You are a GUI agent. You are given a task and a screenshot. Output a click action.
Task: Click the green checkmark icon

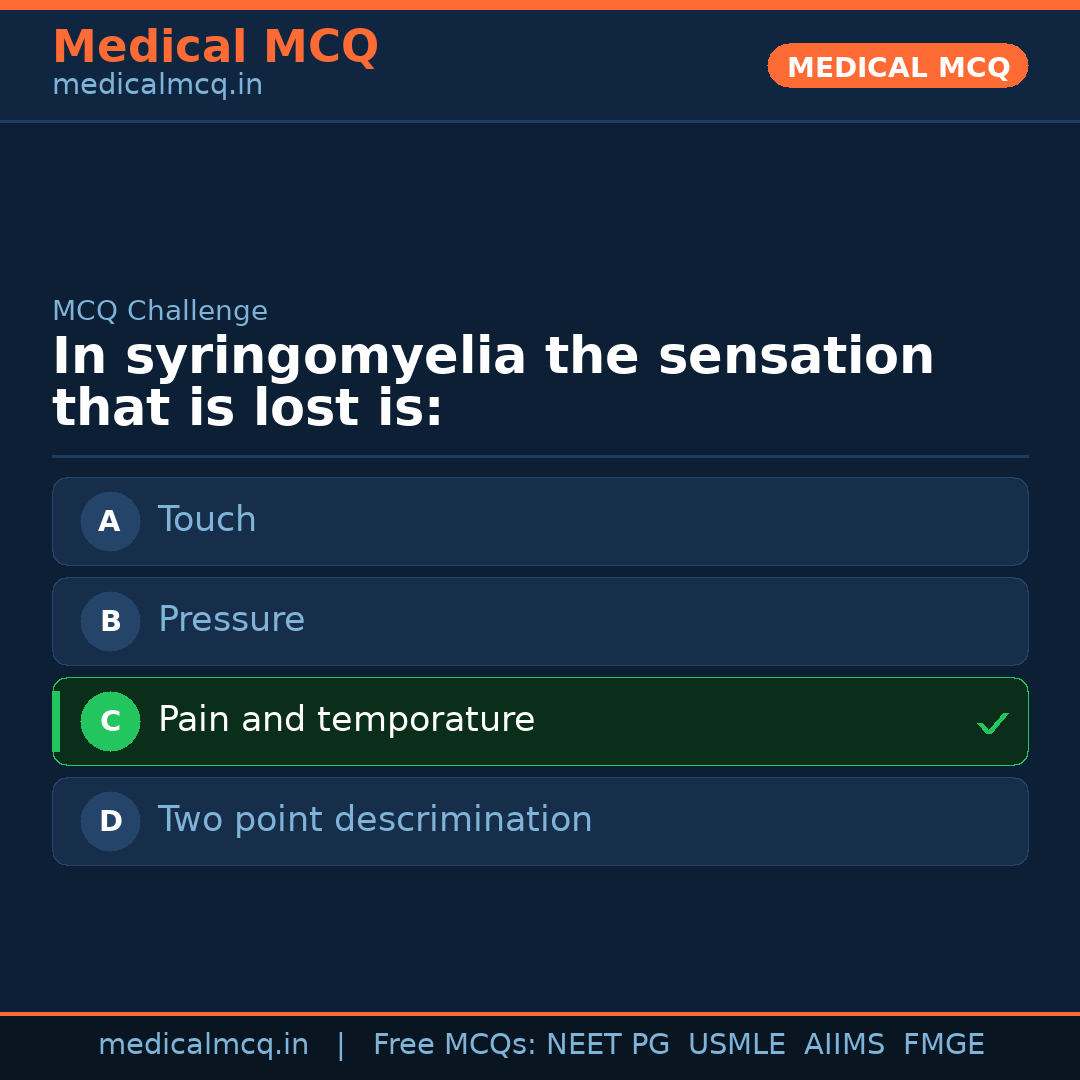coord(992,723)
